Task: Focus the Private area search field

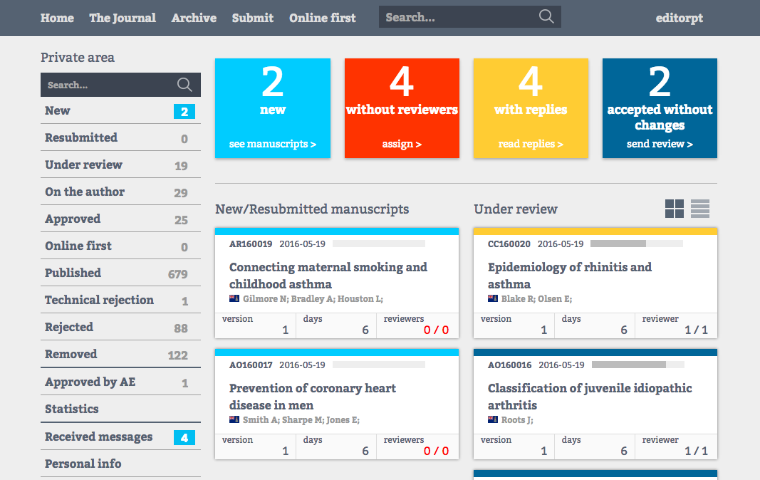Action: pos(105,85)
